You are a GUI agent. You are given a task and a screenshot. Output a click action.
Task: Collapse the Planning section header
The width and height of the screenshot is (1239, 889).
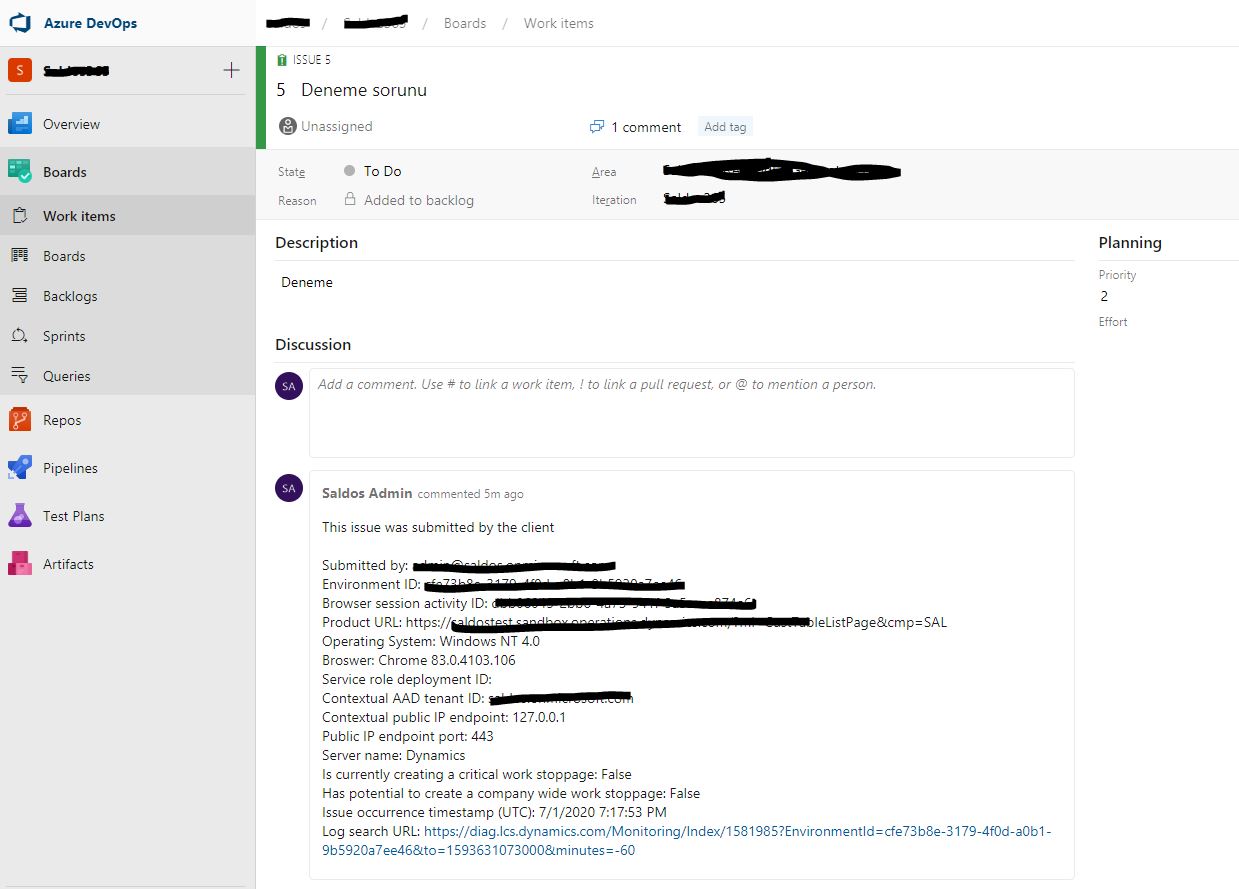[1130, 242]
